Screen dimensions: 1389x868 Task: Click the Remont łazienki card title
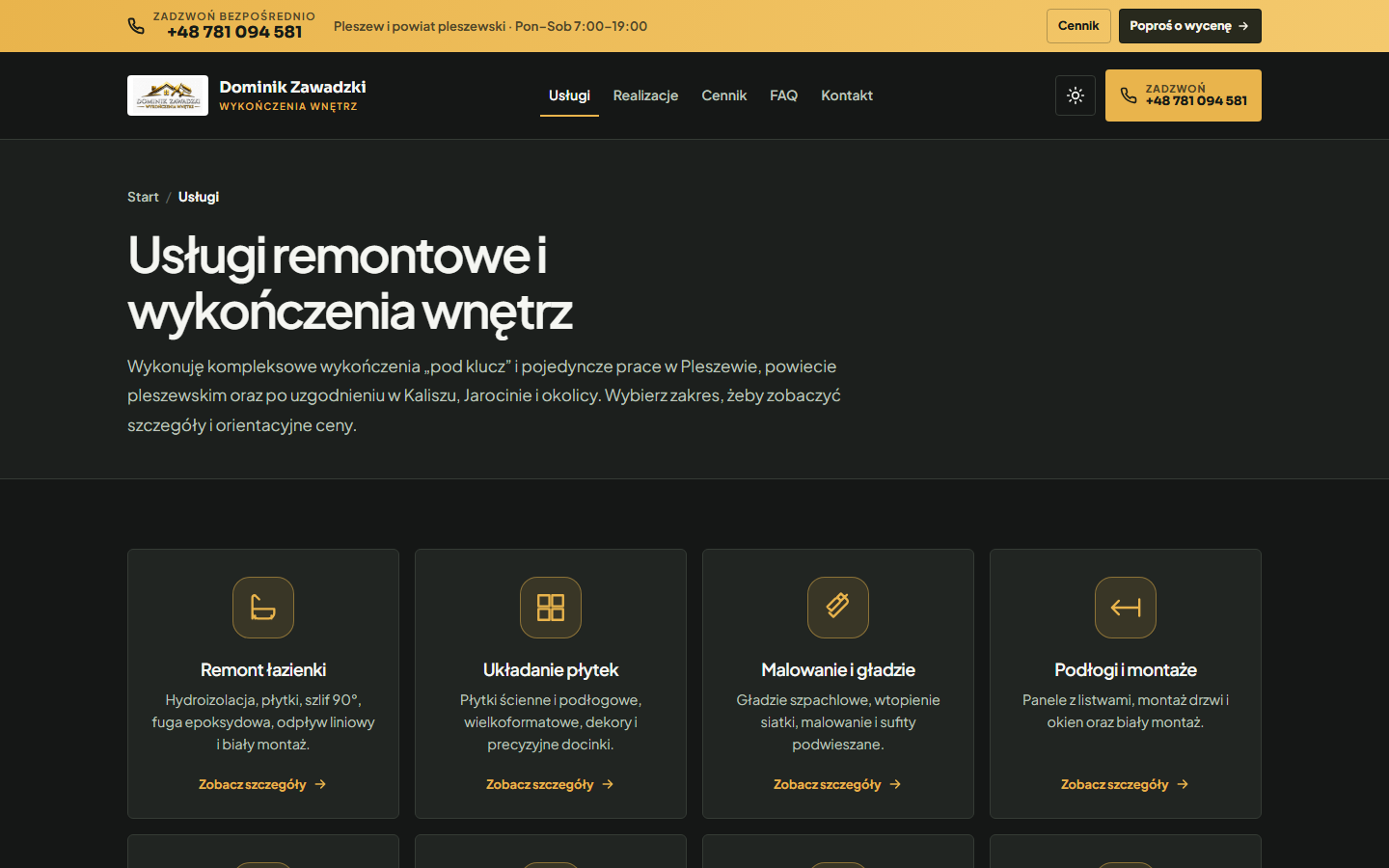click(x=263, y=669)
